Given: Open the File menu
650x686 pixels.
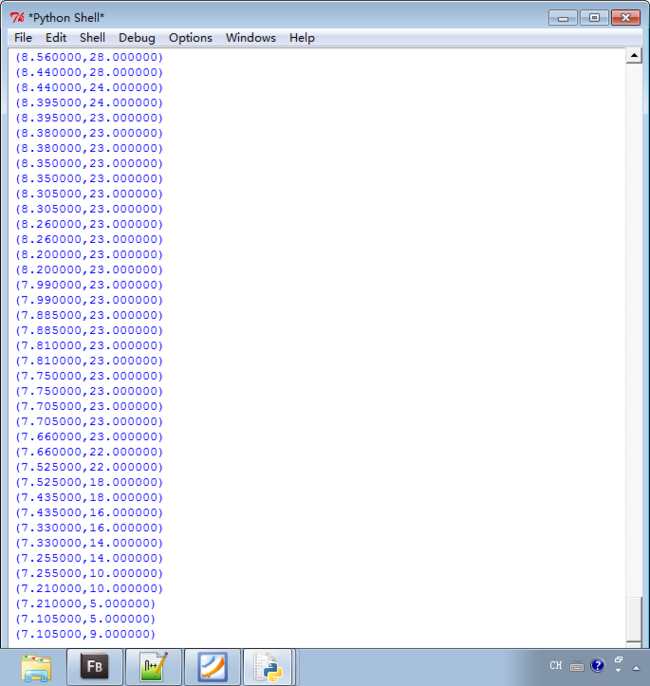Looking at the screenshot, I should (23, 38).
